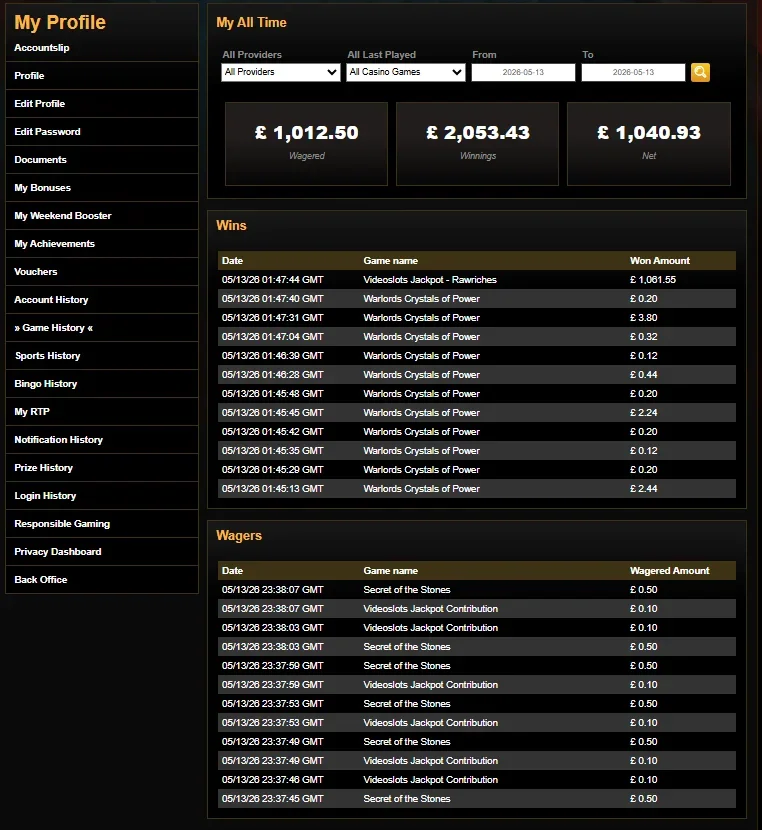The height and width of the screenshot is (830, 762).
Task: Open Bingo History
Action: [x=102, y=384]
